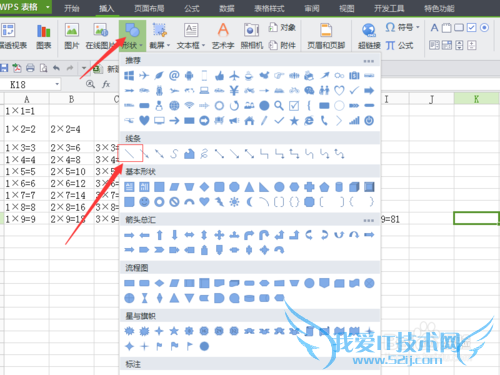Open 页眉和页脚 header and footer
500x375 pixels.
(326, 36)
